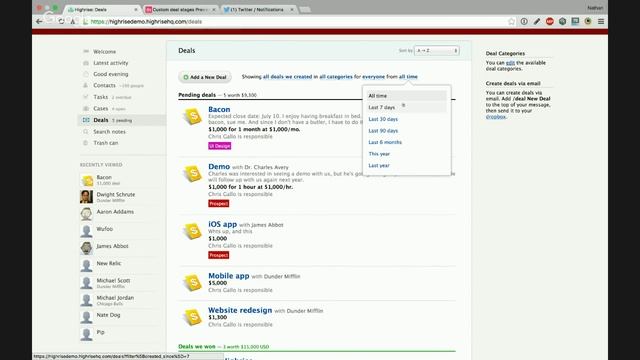Open Chrome hamburger menu
640x360 pixels.
click(601, 22)
